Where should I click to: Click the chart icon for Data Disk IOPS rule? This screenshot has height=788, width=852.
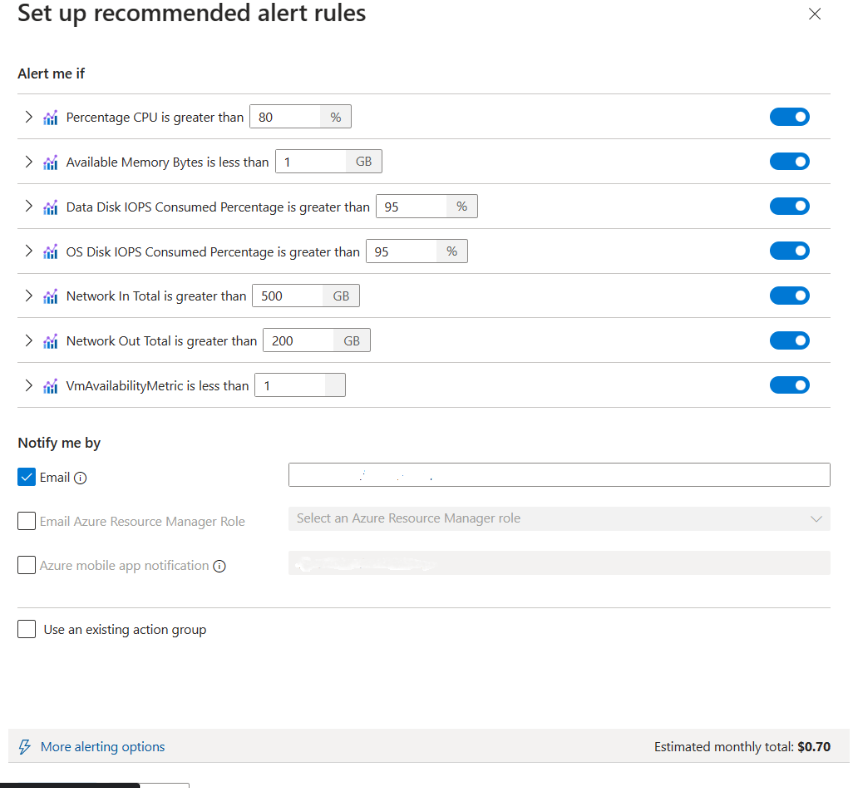coord(50,206)
